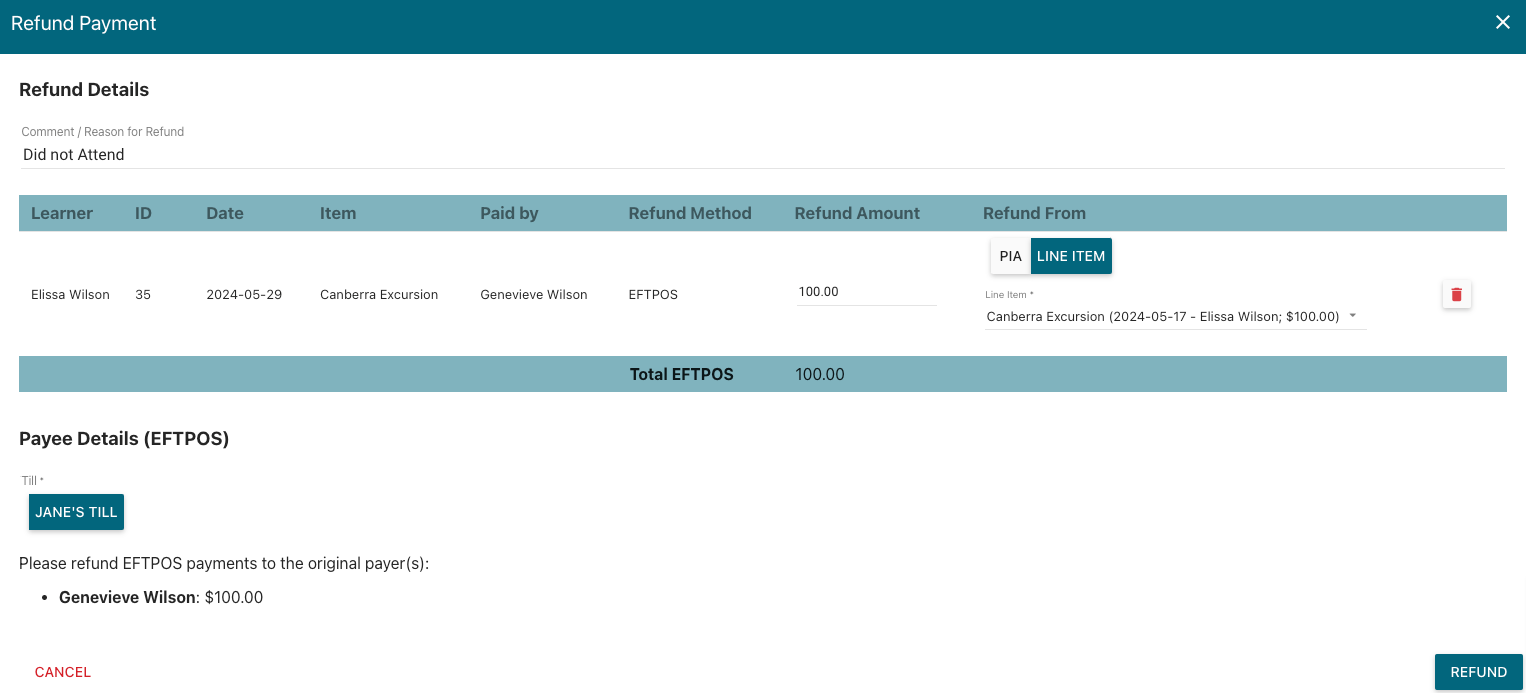Select JANE'S TILL as the payout till
Image resolution: width=1526 pixels, height=693 pixels.
point(76,511)
